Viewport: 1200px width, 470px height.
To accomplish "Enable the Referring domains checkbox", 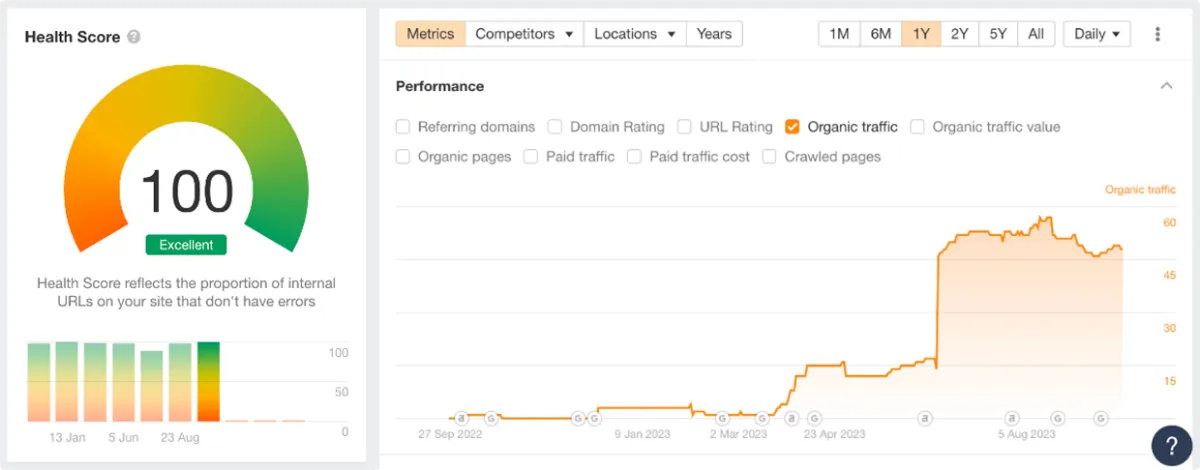I will pos(403,127).
